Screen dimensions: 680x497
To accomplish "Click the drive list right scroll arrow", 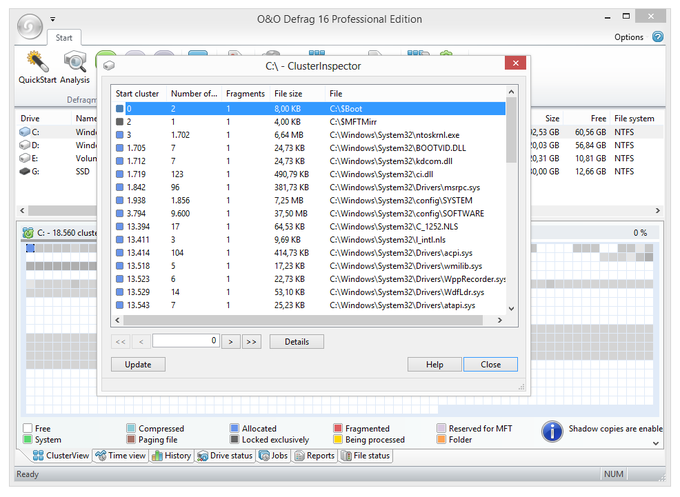I will [x=657, y=210].
